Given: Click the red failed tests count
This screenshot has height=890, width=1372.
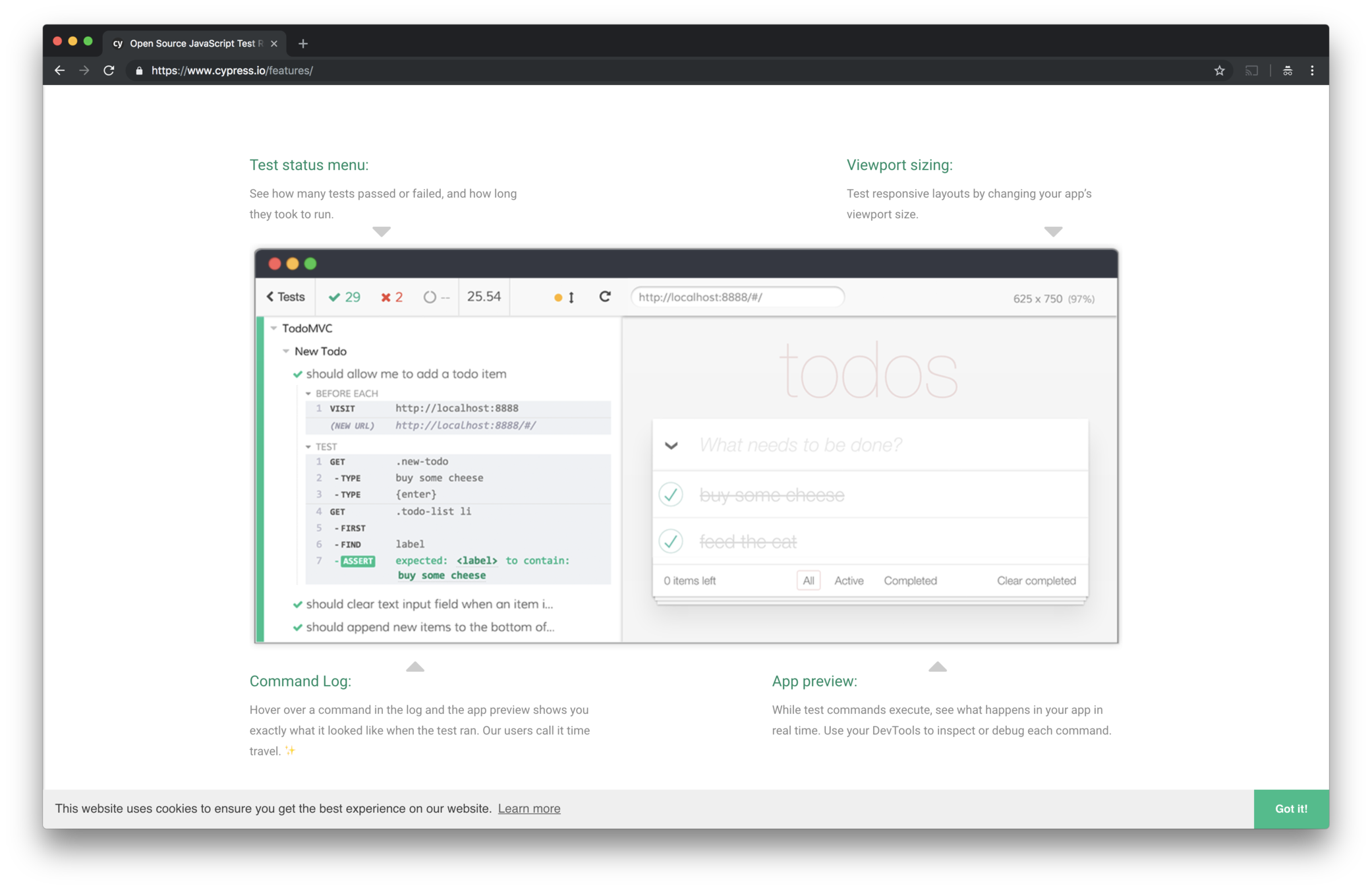Looking at the screenshot, I should [x=392, y=297].
